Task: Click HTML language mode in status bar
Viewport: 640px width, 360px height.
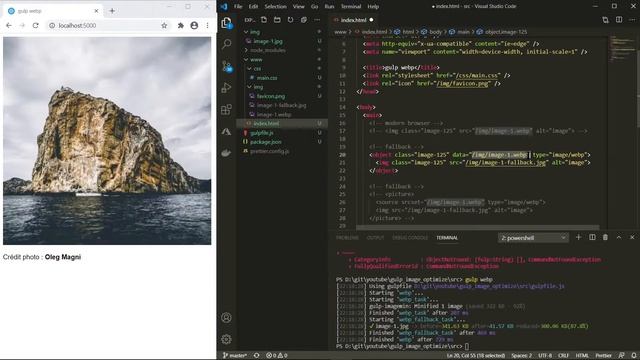Action: coord(582,356)
